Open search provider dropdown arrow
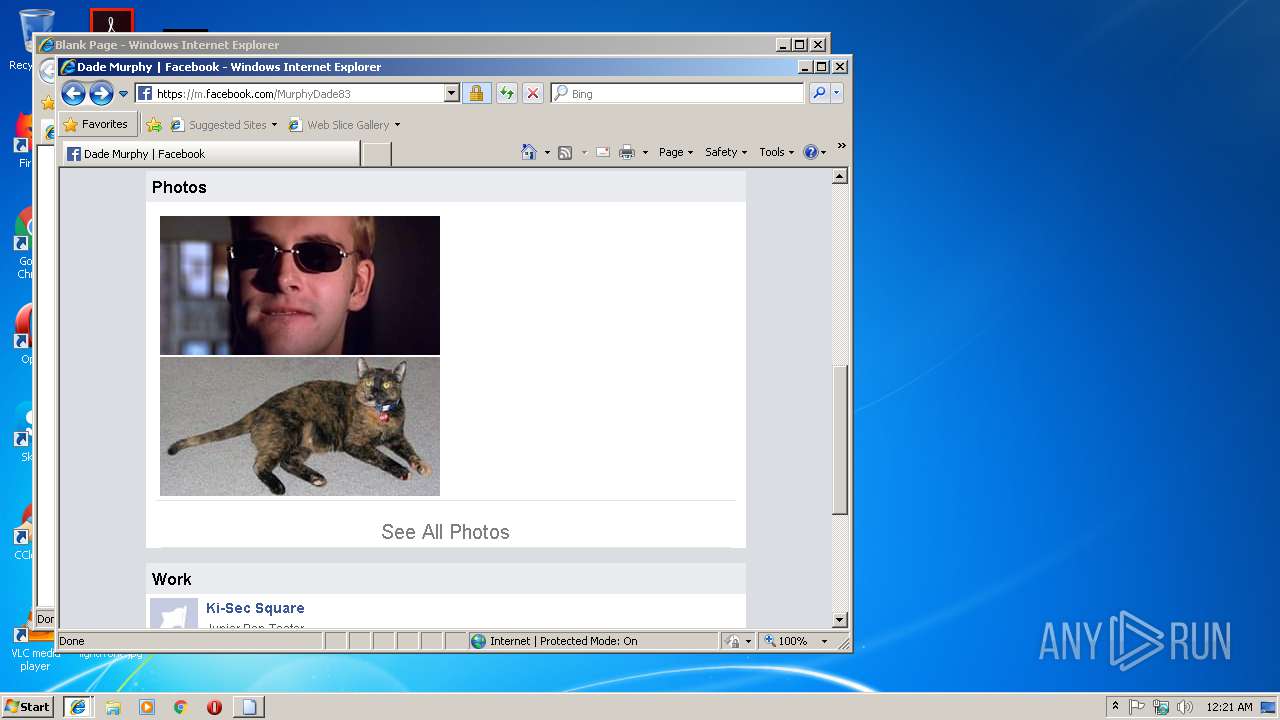This screenshot has width=1280, height=720. (x=837, y=93)
